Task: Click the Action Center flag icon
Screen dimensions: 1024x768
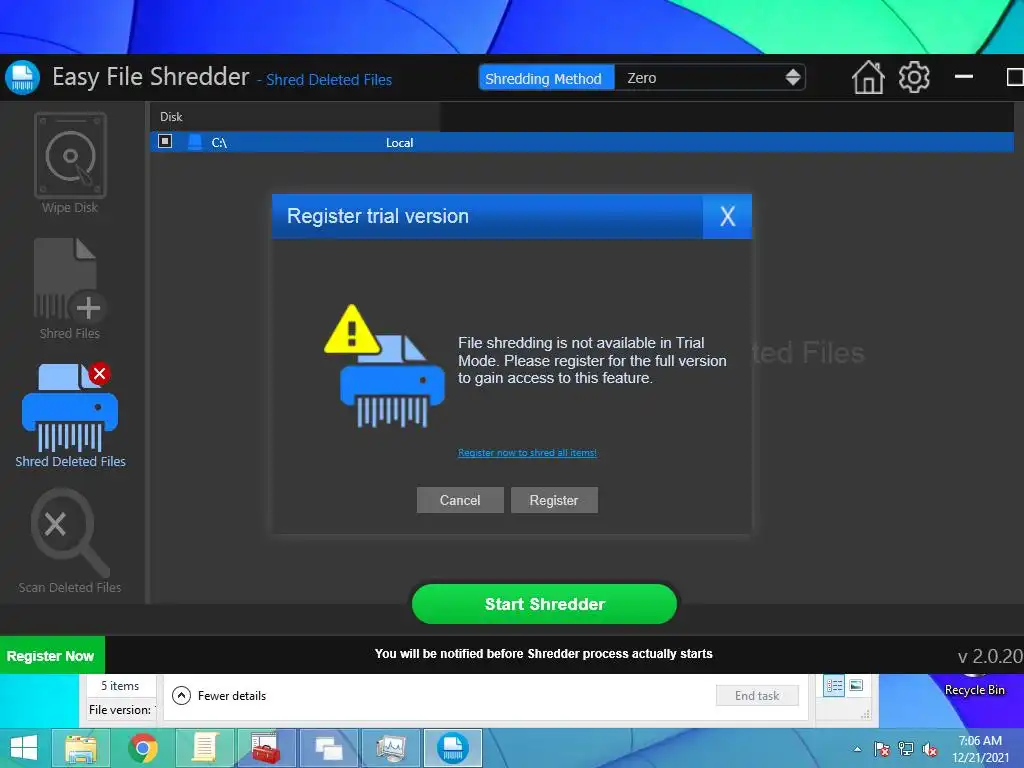Action: coord(882,749)
